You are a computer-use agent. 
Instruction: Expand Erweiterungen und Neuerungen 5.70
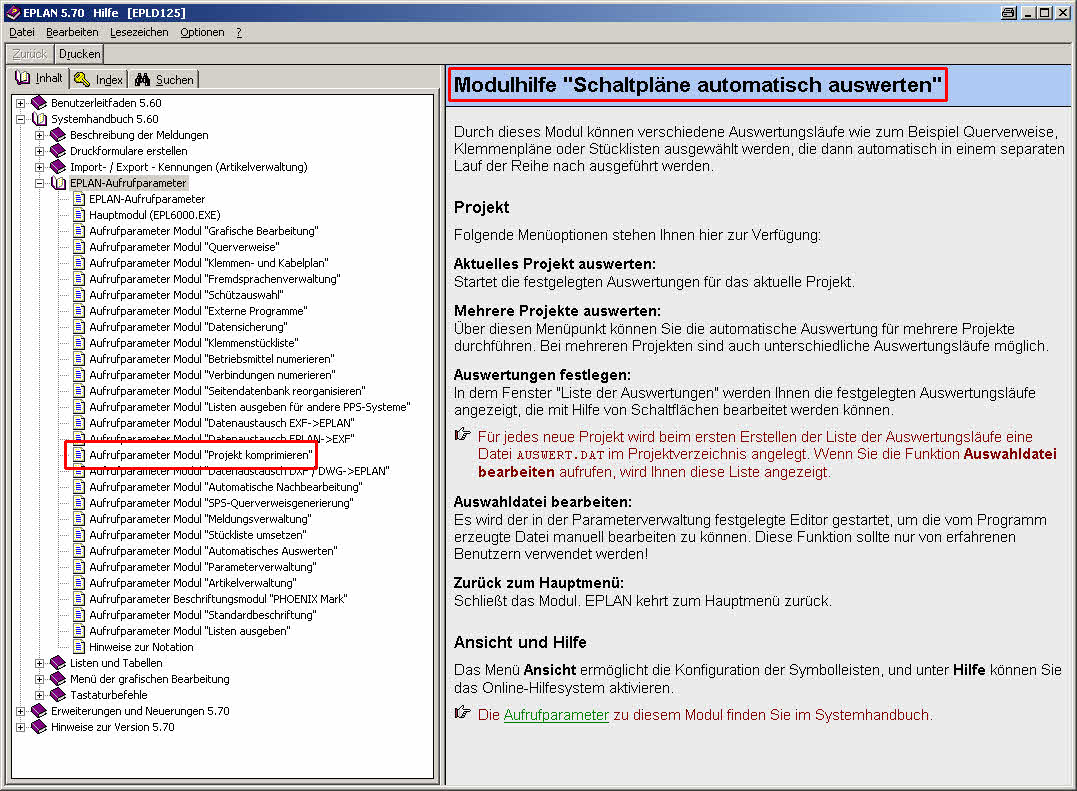click(21, 711)
